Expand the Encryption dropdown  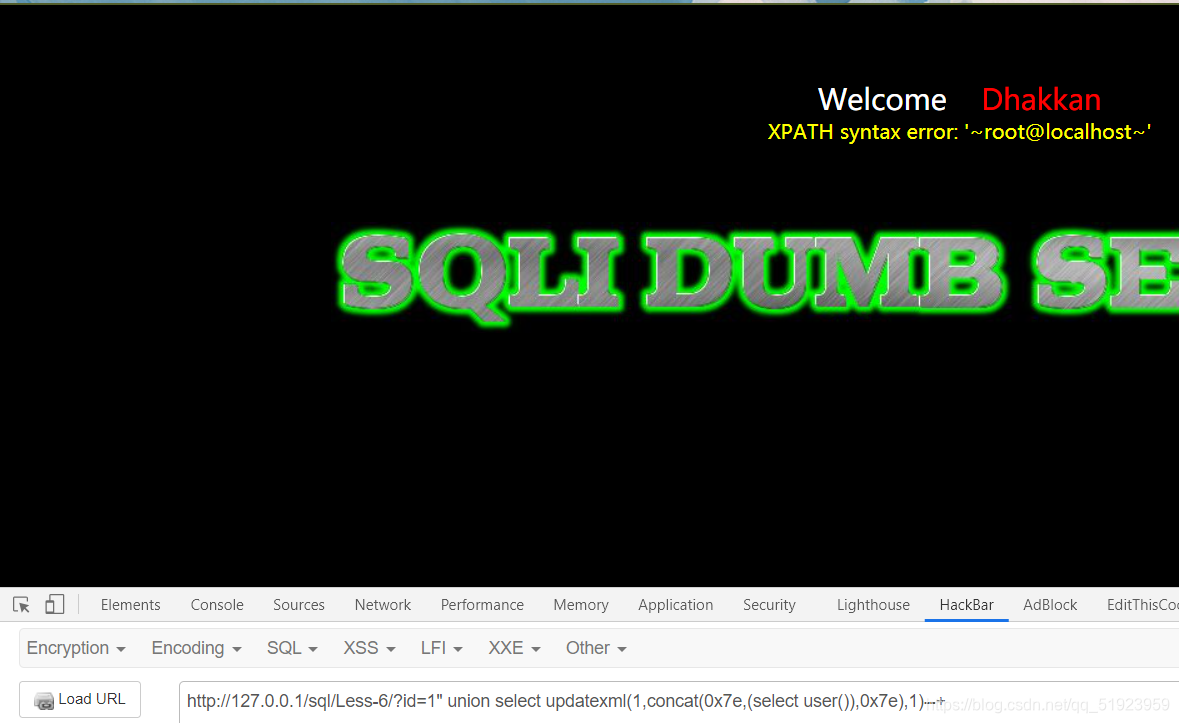pos(76,648)
